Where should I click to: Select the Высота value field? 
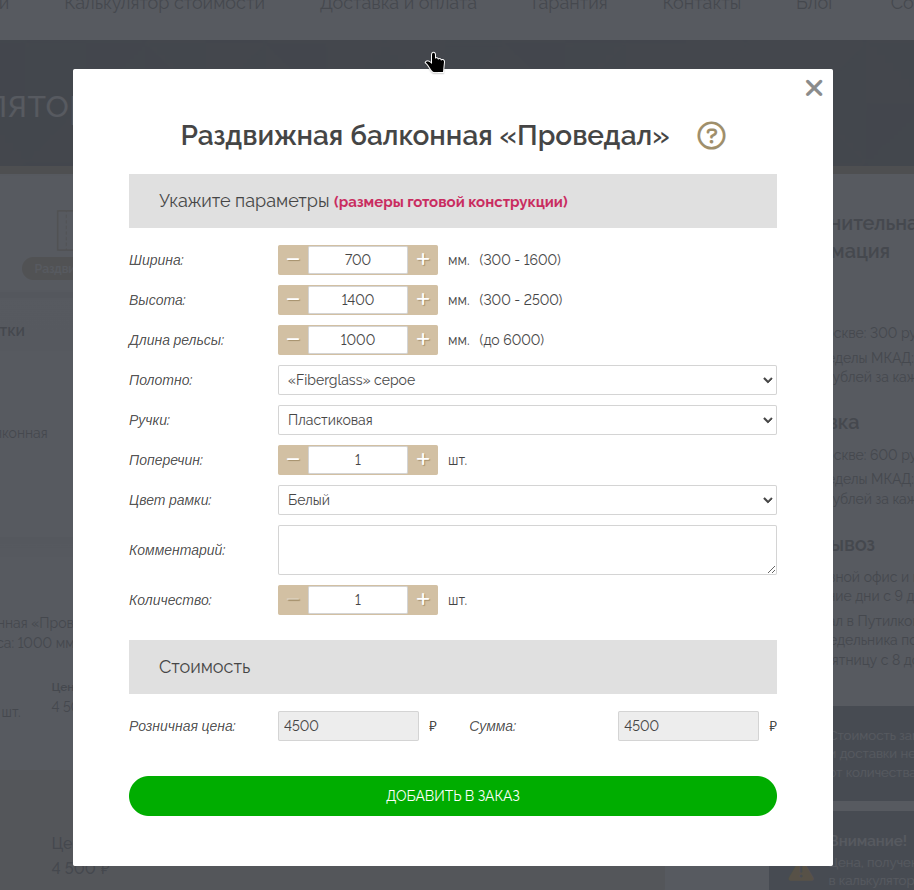point(358,300)
